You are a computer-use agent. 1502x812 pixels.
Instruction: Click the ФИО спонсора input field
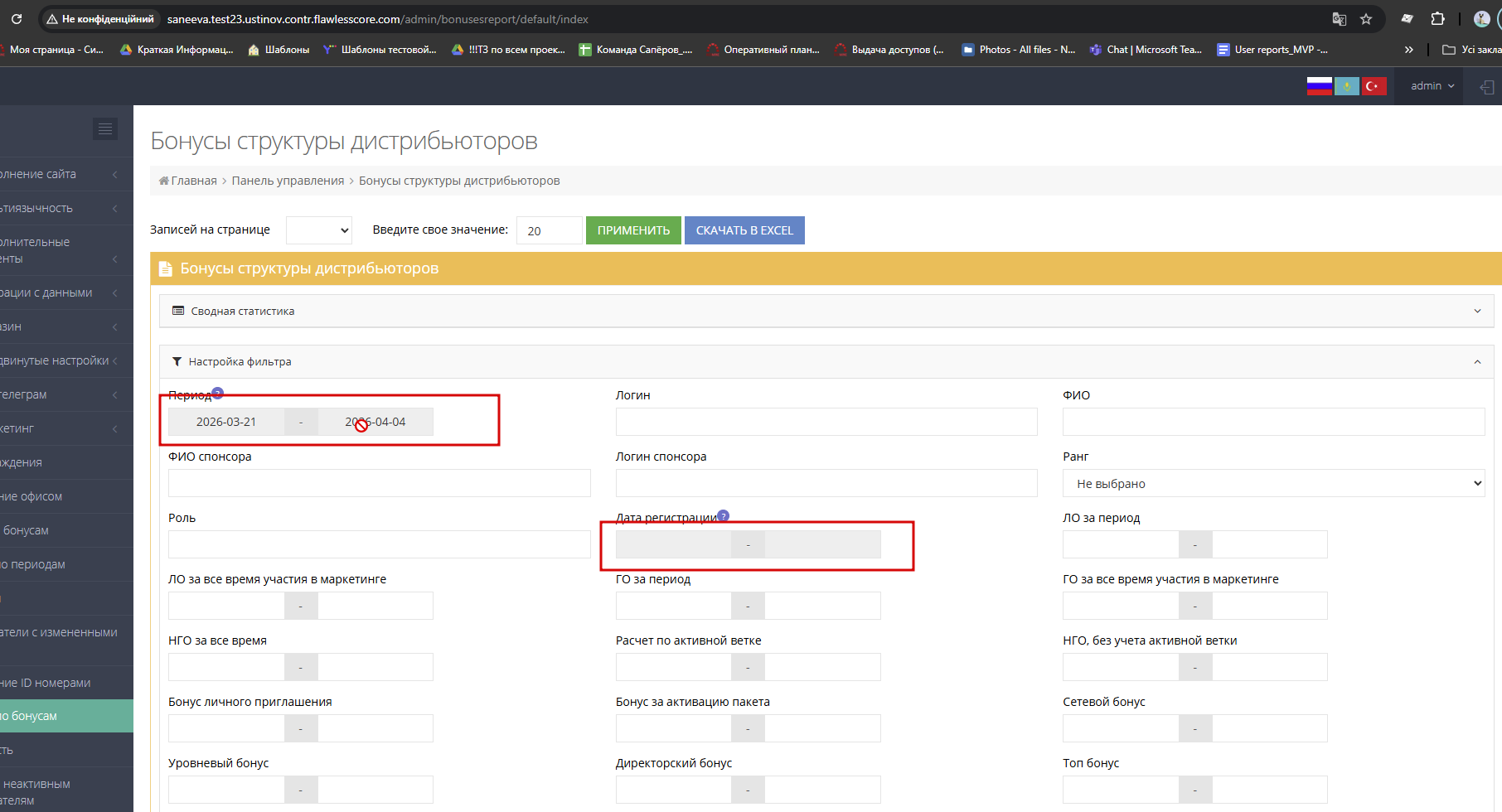380,483
